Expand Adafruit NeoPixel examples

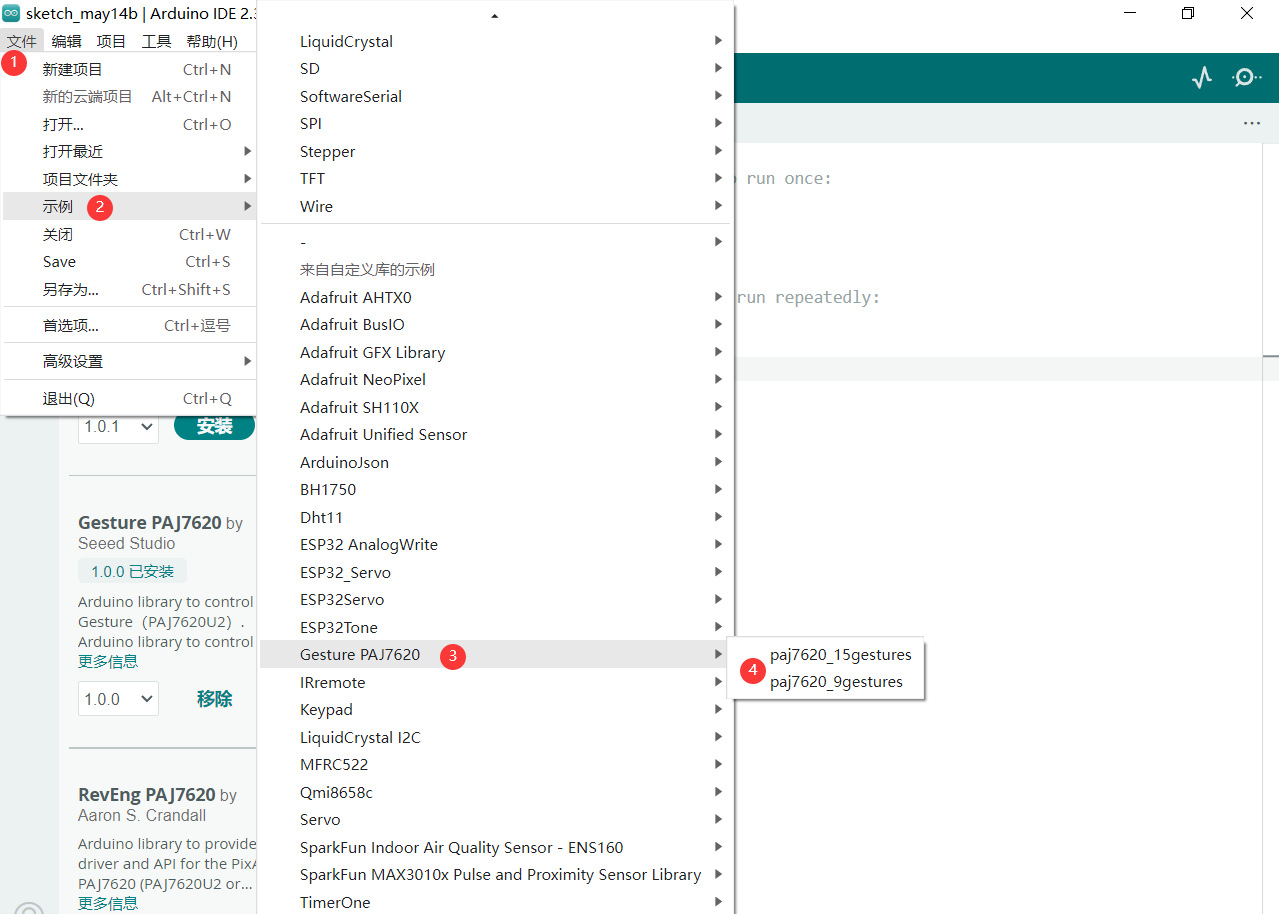pos(496,380)
